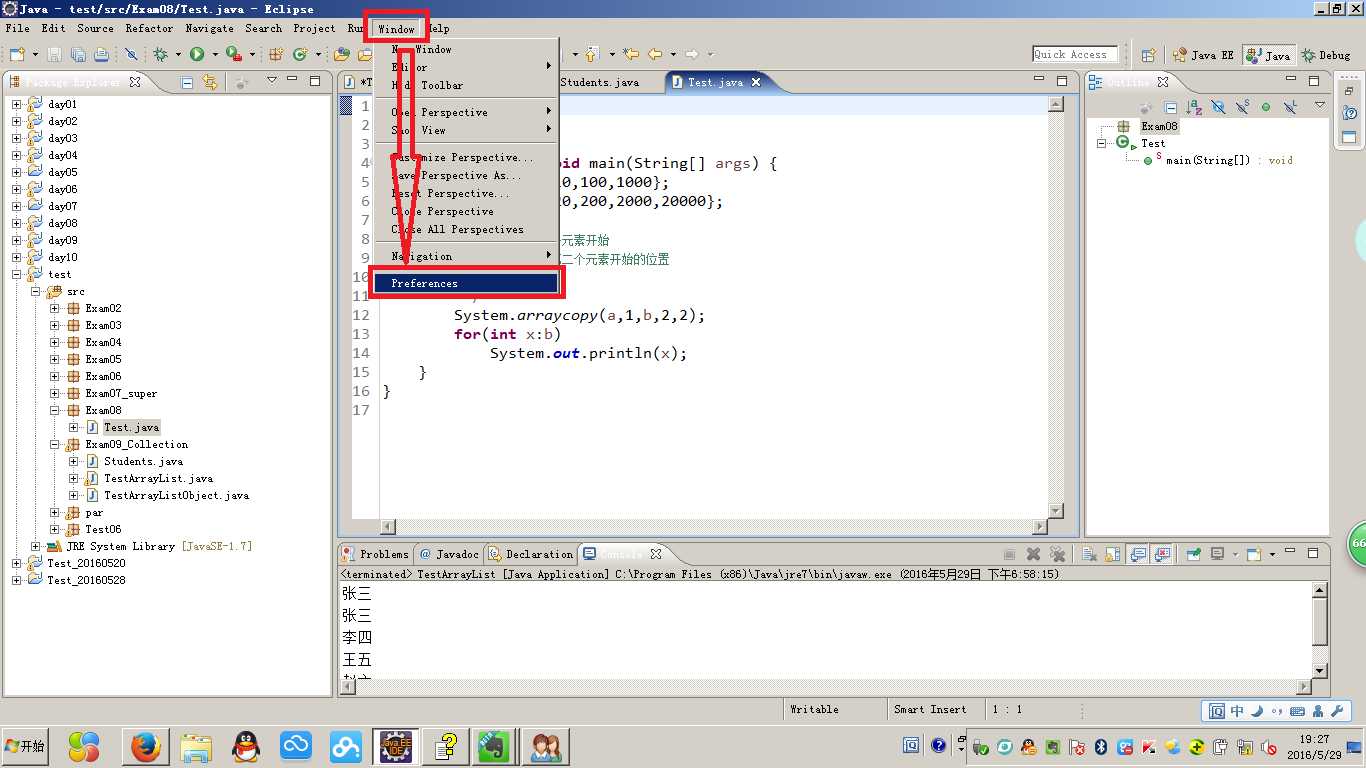The height and width of the screenshot is (768, 1366).
Task: Click the Save icon in toolbar
Action: pos(54,54)
